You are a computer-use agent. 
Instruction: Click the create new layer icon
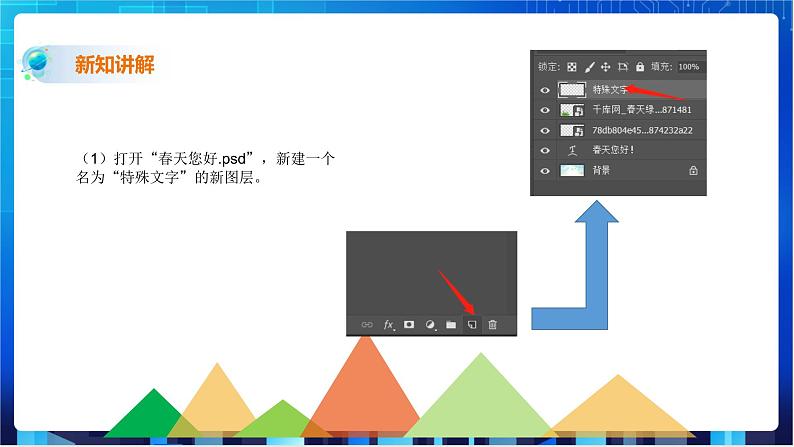472,325
